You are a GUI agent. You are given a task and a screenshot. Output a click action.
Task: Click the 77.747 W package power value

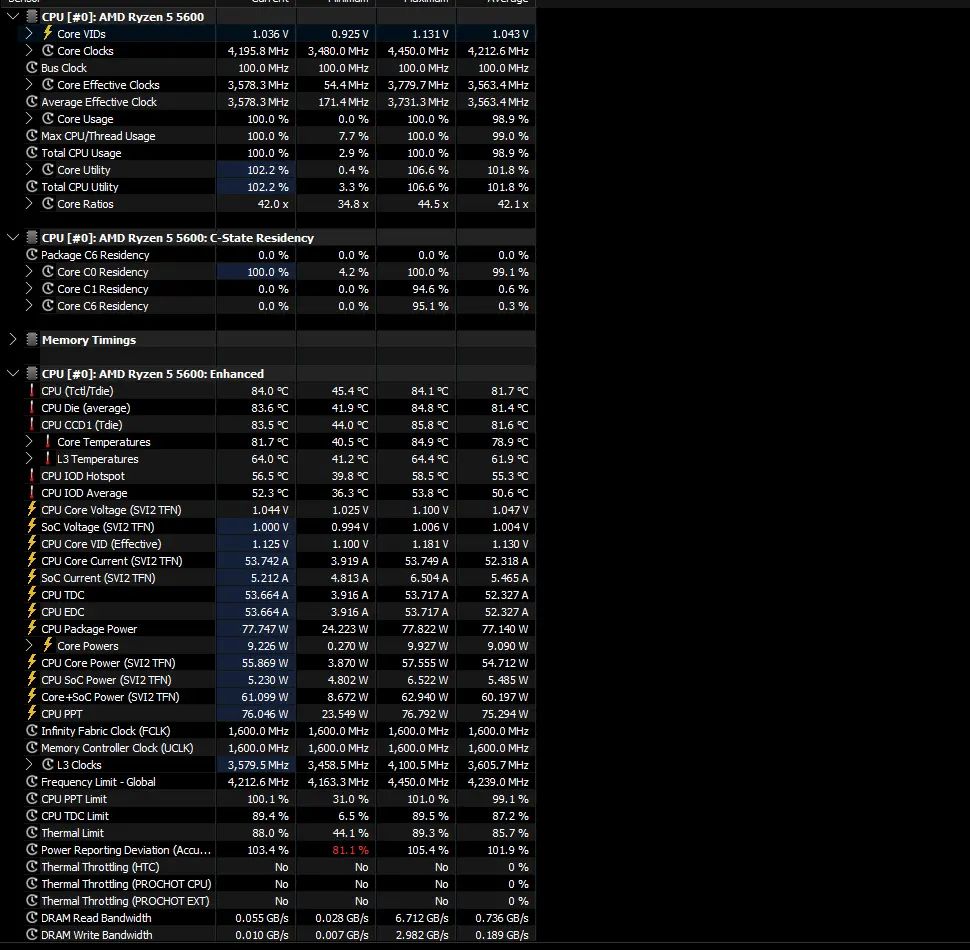(265, 629)
